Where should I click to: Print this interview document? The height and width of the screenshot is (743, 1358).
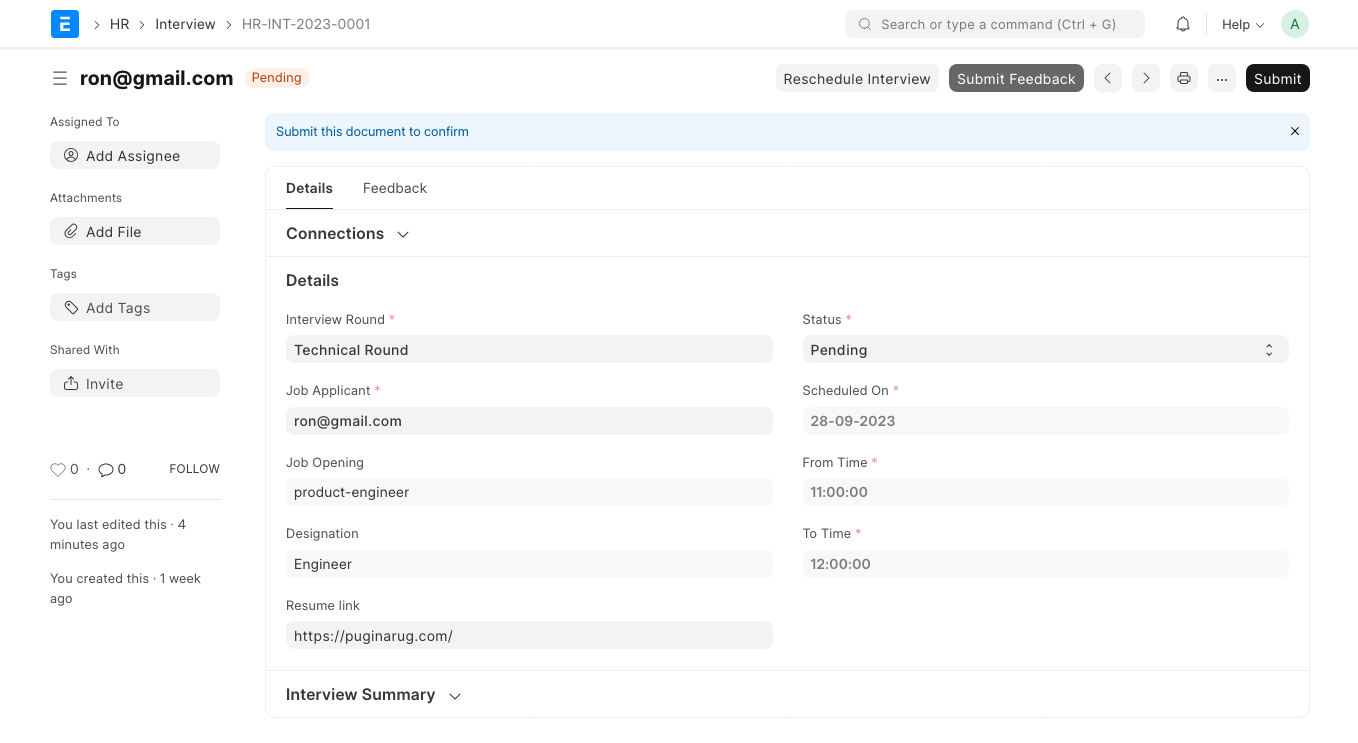point(1184,78)
